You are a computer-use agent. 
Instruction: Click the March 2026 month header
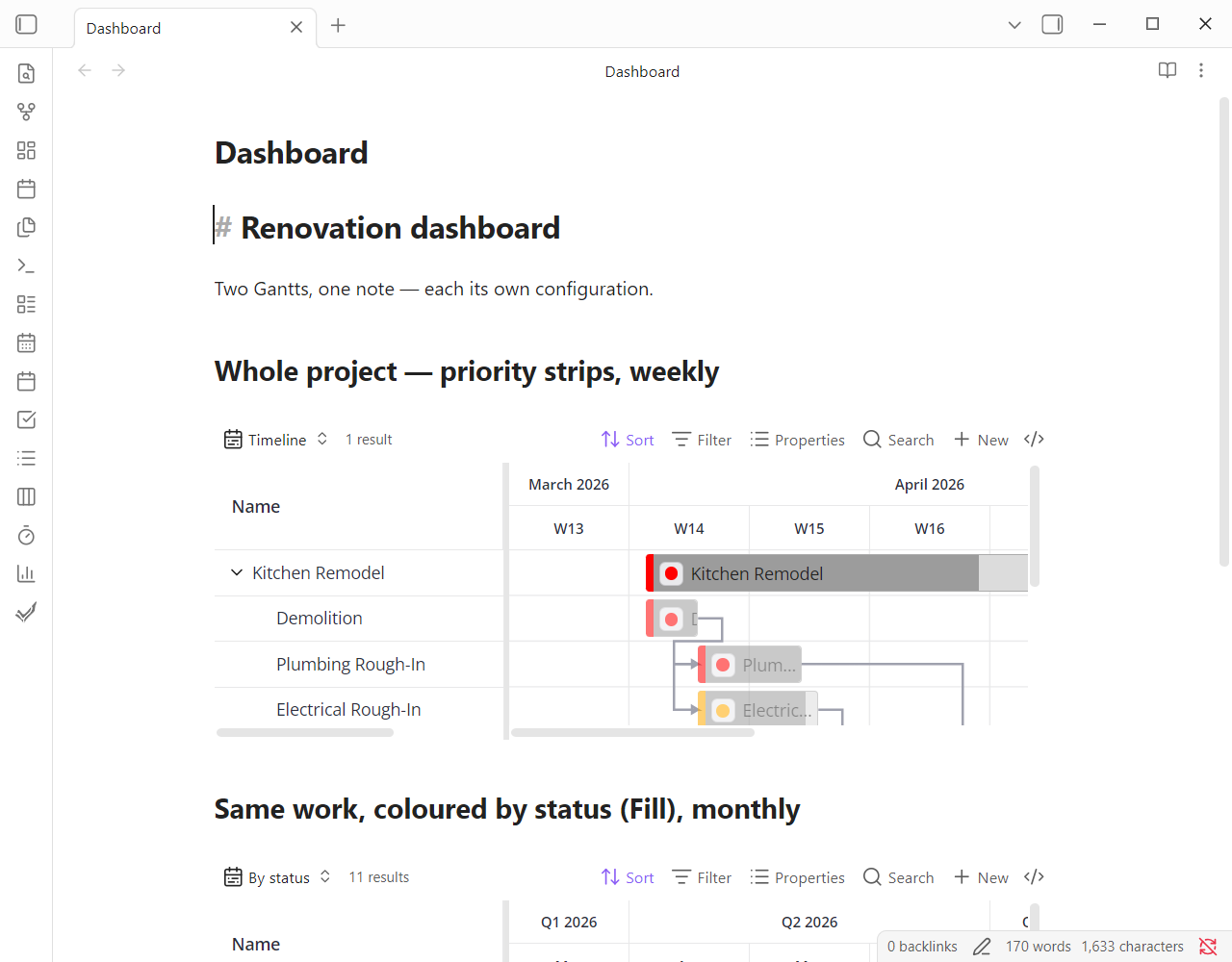[x=569, y=485]
